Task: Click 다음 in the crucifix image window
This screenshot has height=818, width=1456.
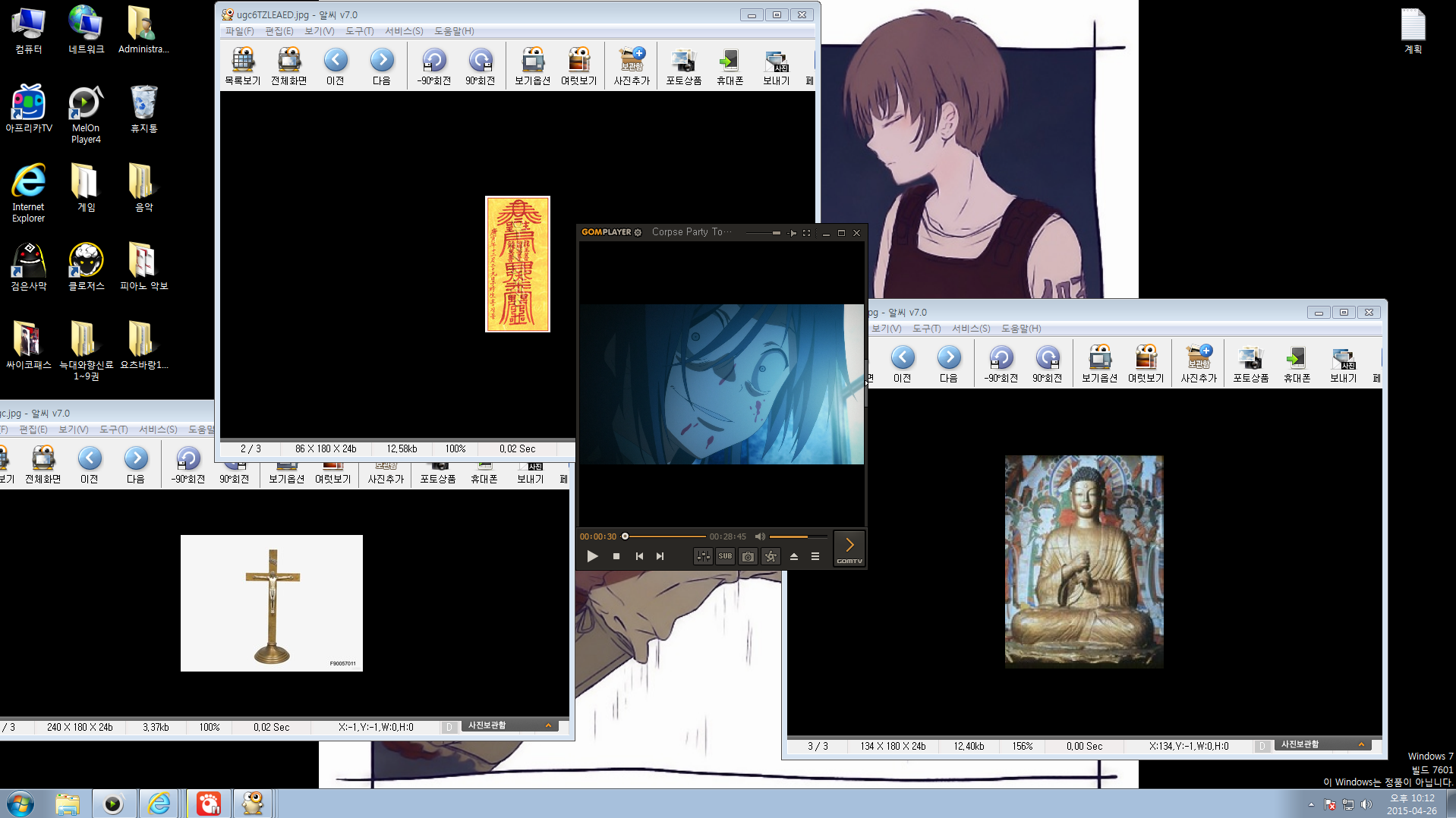Action: pyautogui.click(x=136, y=464)
